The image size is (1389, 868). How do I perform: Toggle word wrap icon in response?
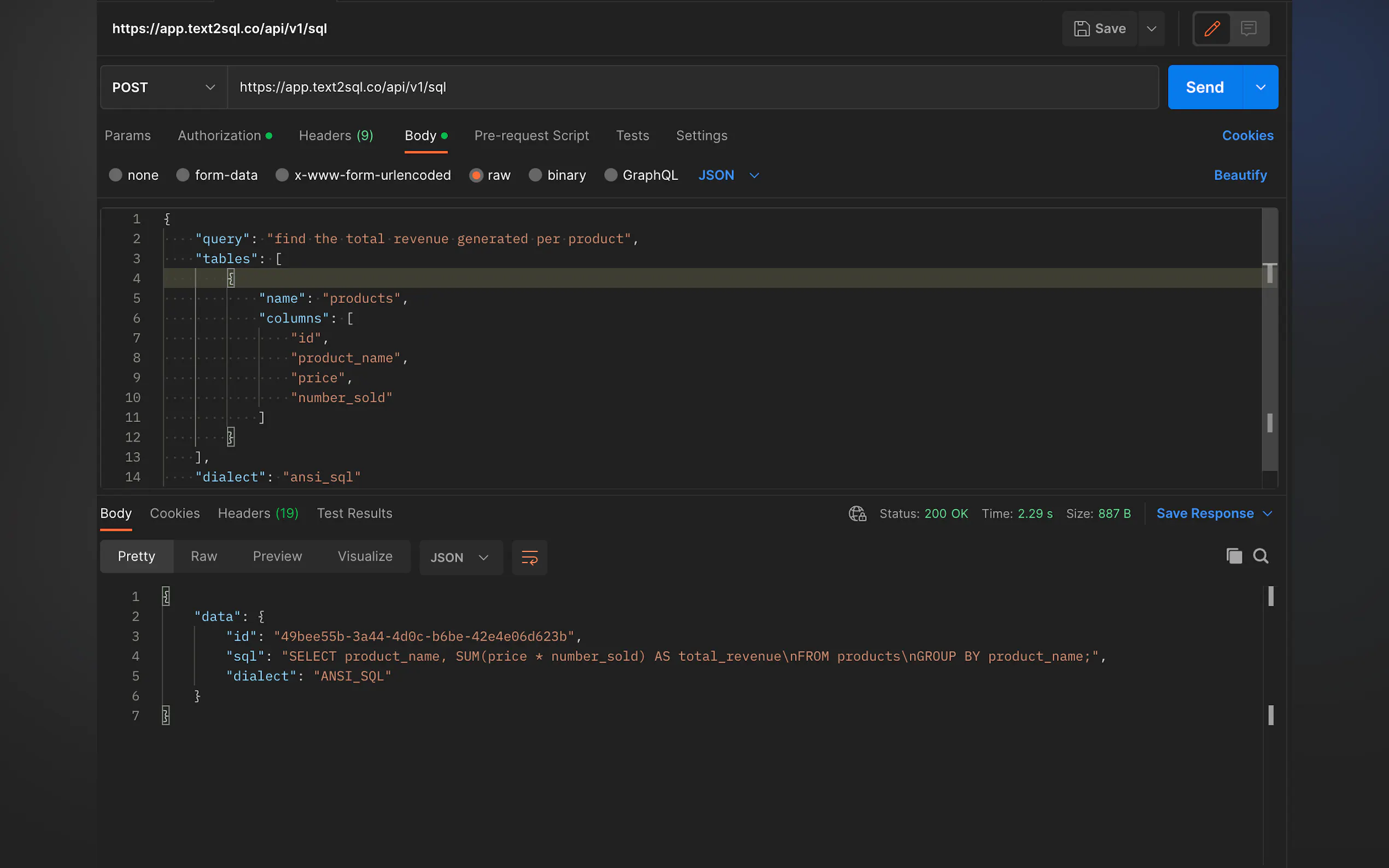coord(529,557)
